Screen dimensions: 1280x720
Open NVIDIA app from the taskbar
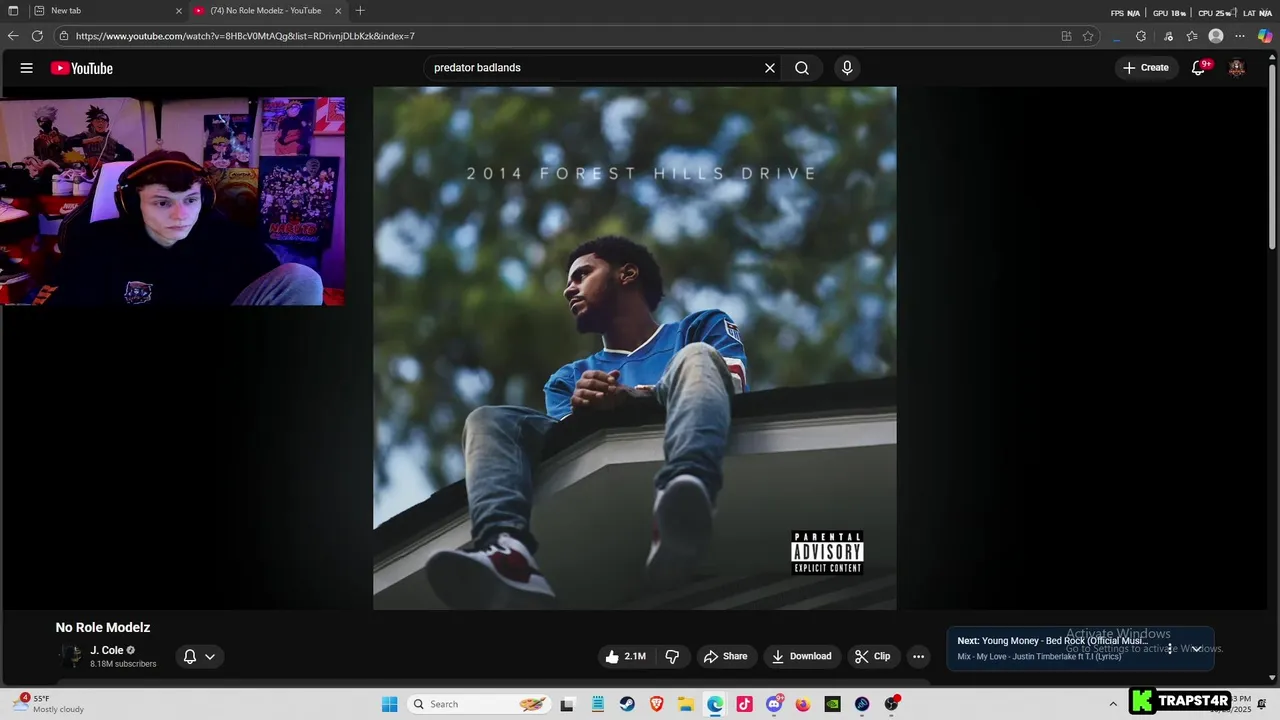[x=832, y=704]
